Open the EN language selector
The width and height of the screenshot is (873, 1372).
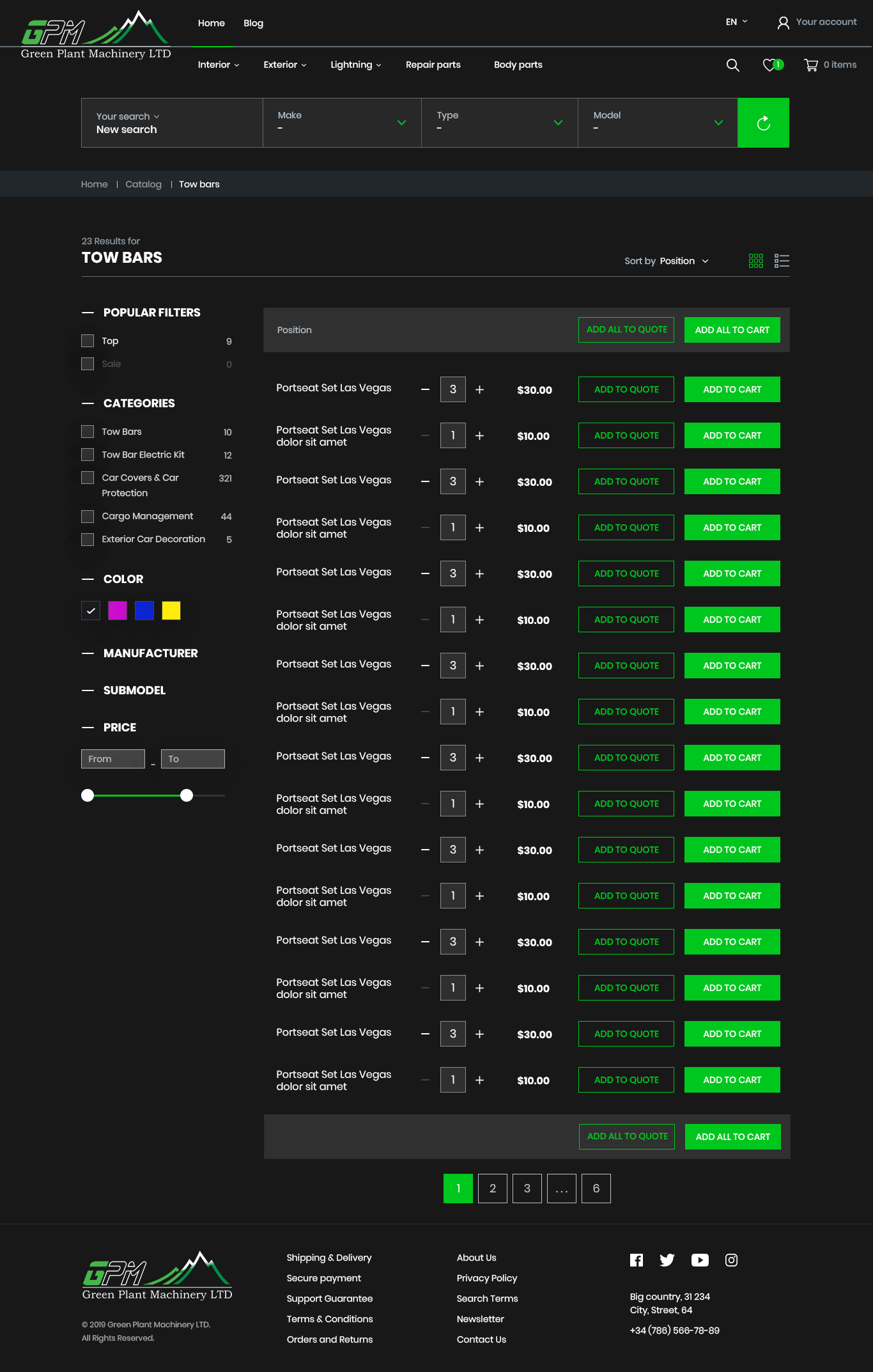click(736, 22)
